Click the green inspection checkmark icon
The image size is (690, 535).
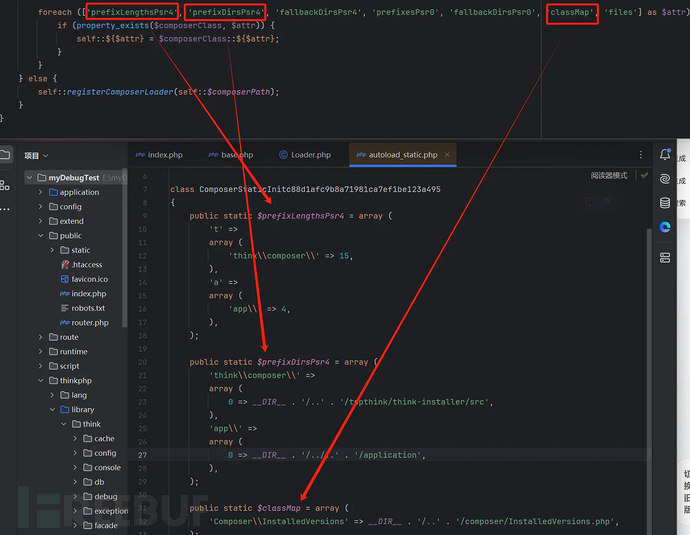pos(644,175)
